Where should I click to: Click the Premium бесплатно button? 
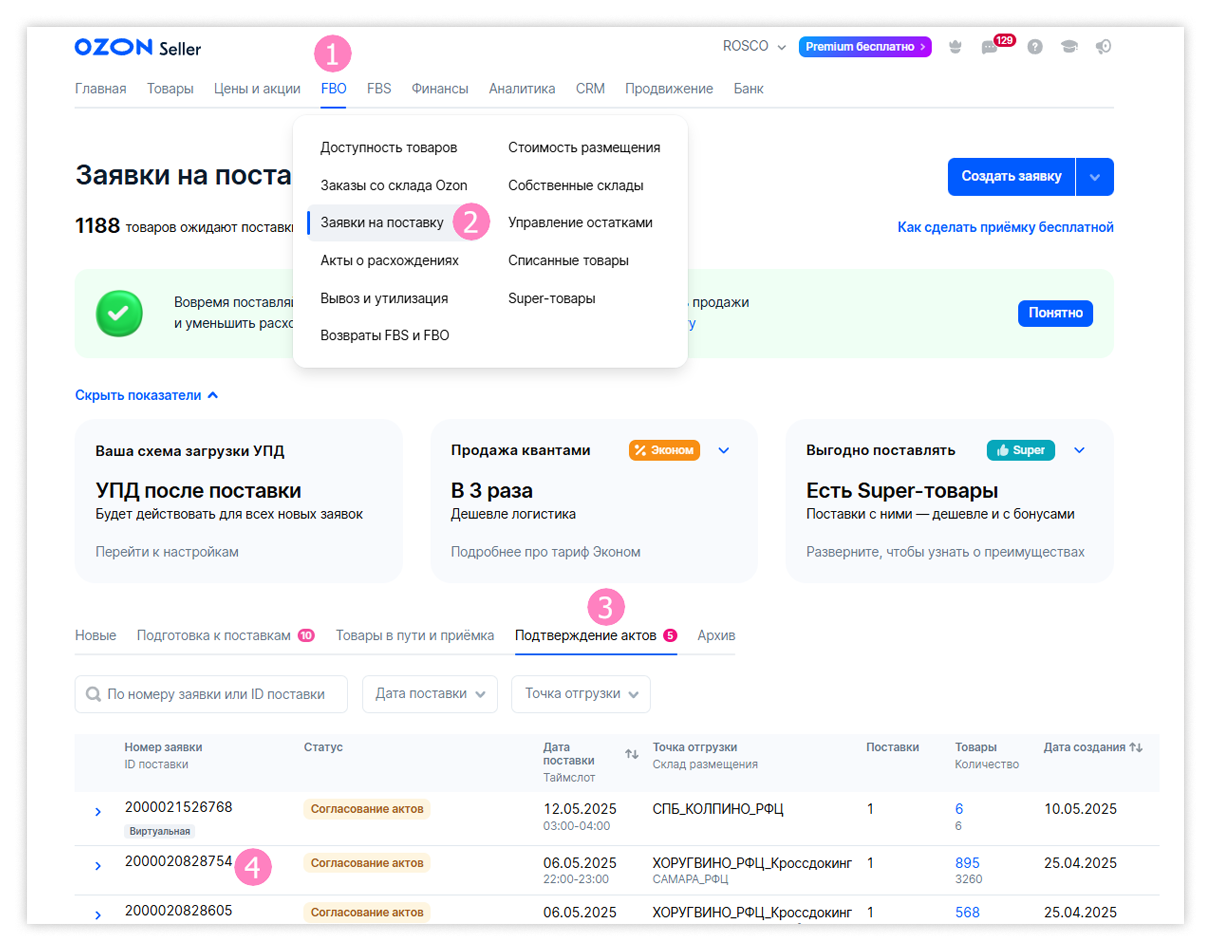865,47
